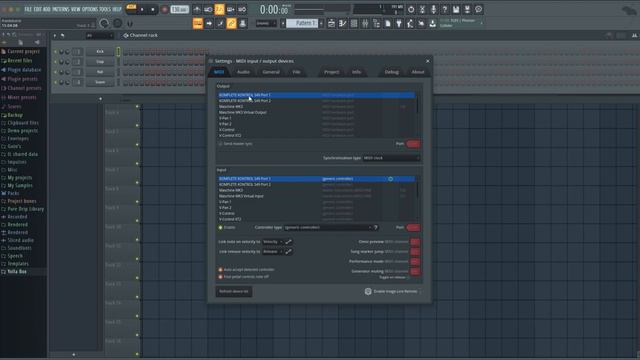640x360 pixels.
Task: Click the record button in the transport
Action: coord(164,9)
